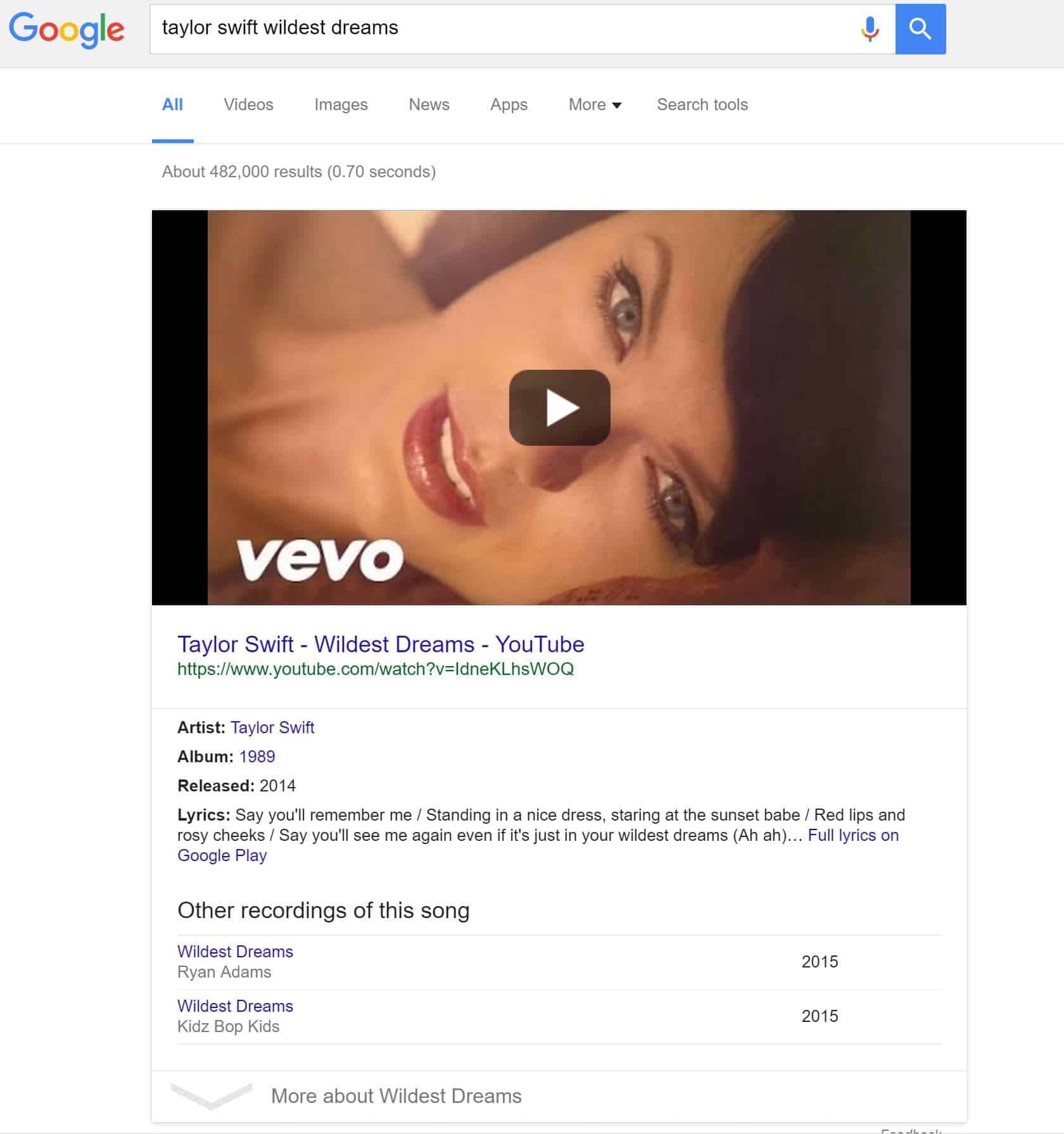Select the Apps tab
Image resolution: width=1064 pixels, height=1134 pixels.
(509, 104)
